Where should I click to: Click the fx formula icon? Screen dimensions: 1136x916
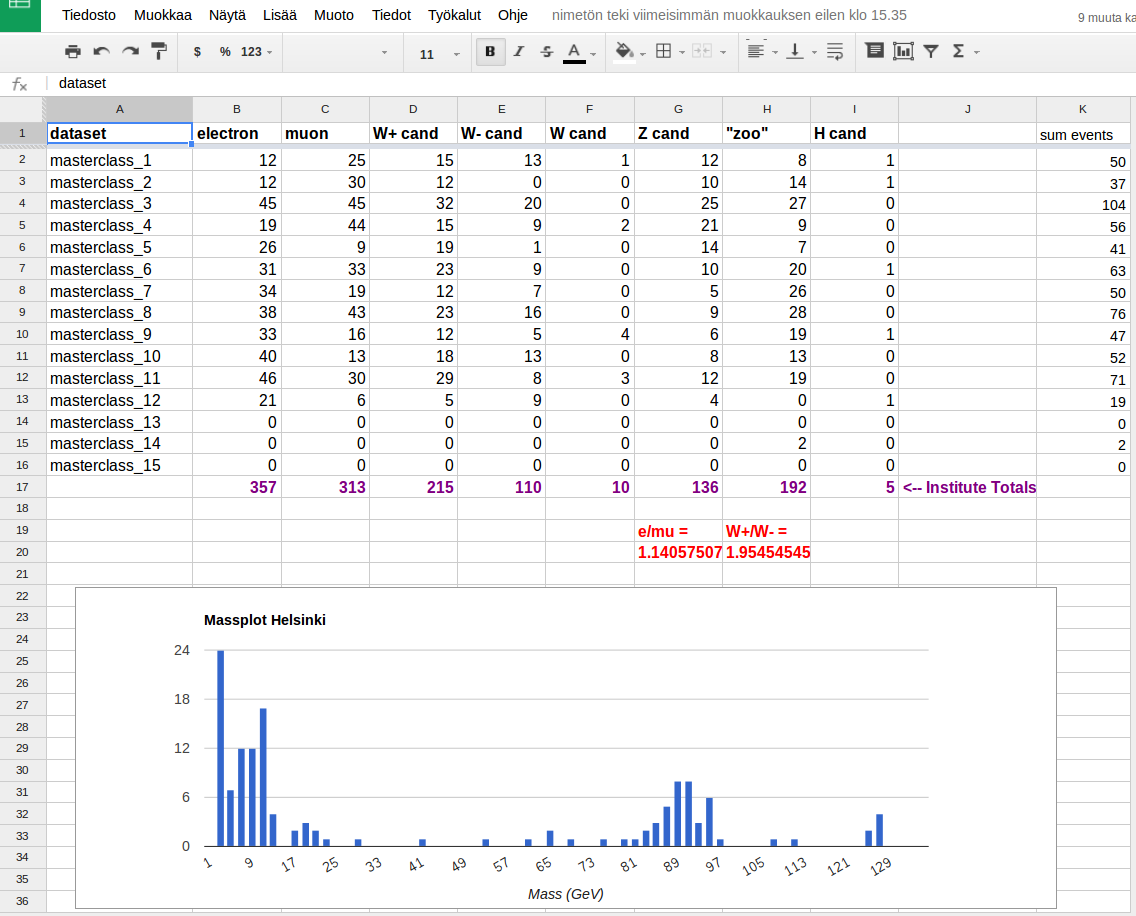click(20, 84)
